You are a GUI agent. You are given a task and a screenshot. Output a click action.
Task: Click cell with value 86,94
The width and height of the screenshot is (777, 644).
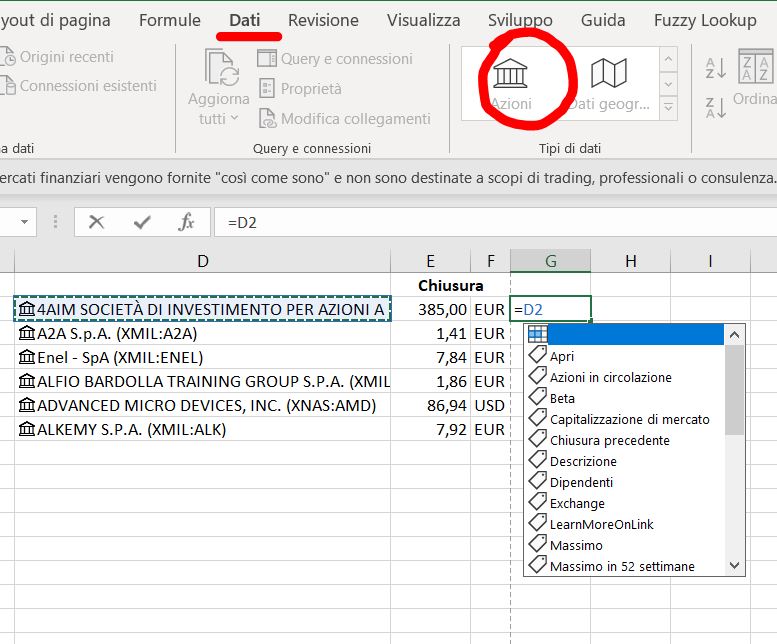pos(431,405)
